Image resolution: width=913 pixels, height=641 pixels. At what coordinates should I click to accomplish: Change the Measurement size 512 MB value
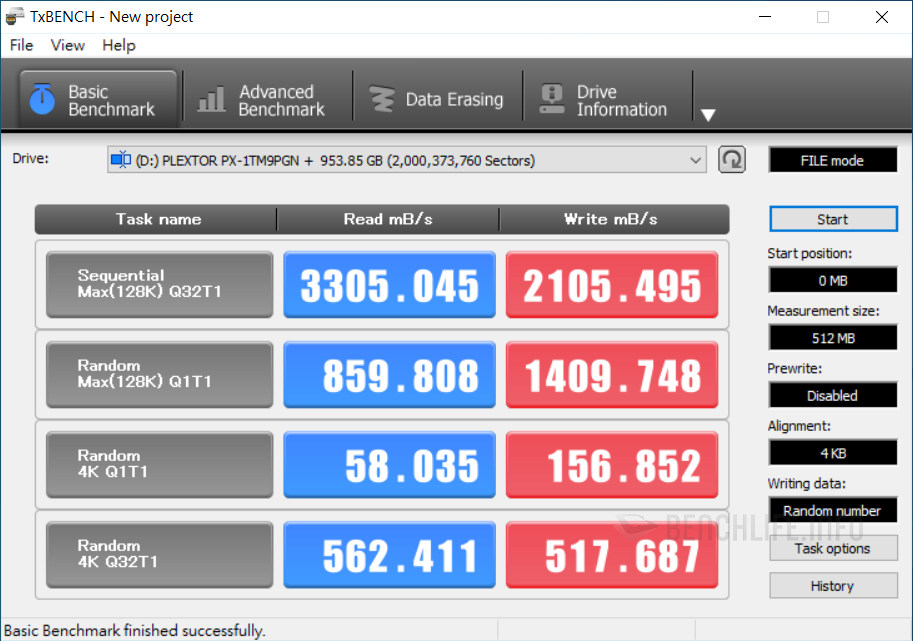[x=832, y=338]
